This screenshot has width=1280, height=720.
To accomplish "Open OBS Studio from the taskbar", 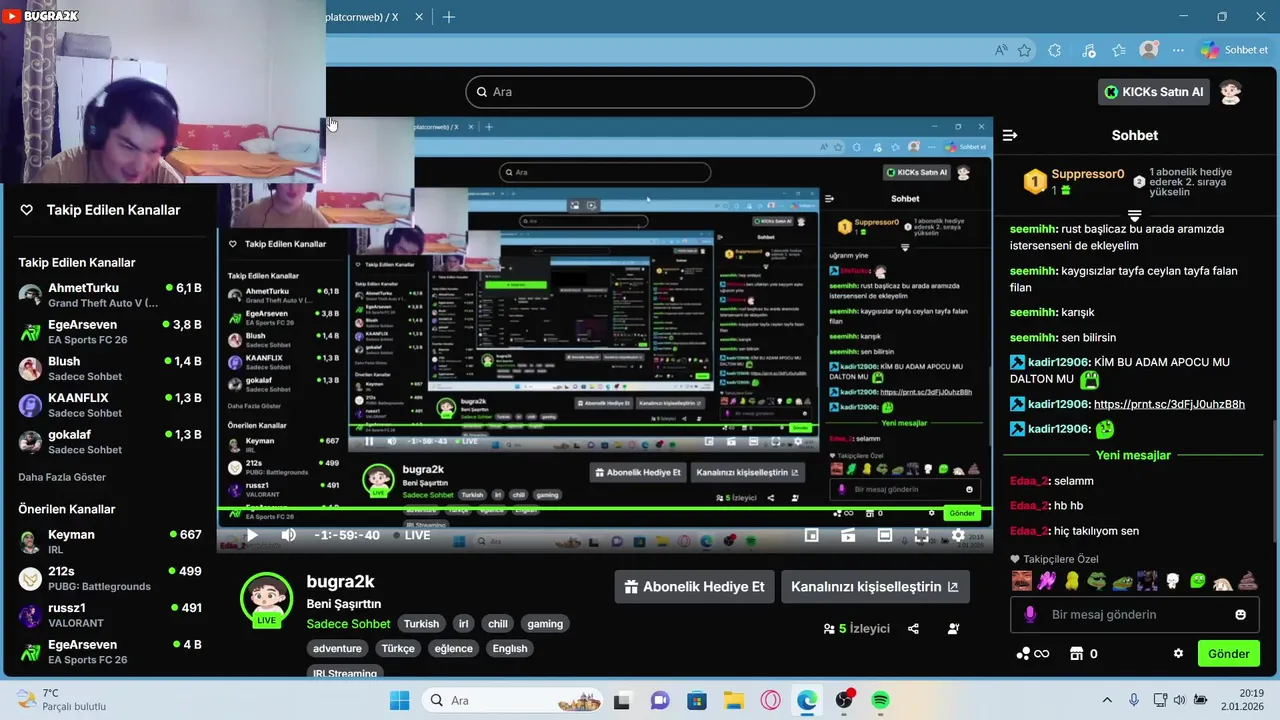I will tap(844, 700).
